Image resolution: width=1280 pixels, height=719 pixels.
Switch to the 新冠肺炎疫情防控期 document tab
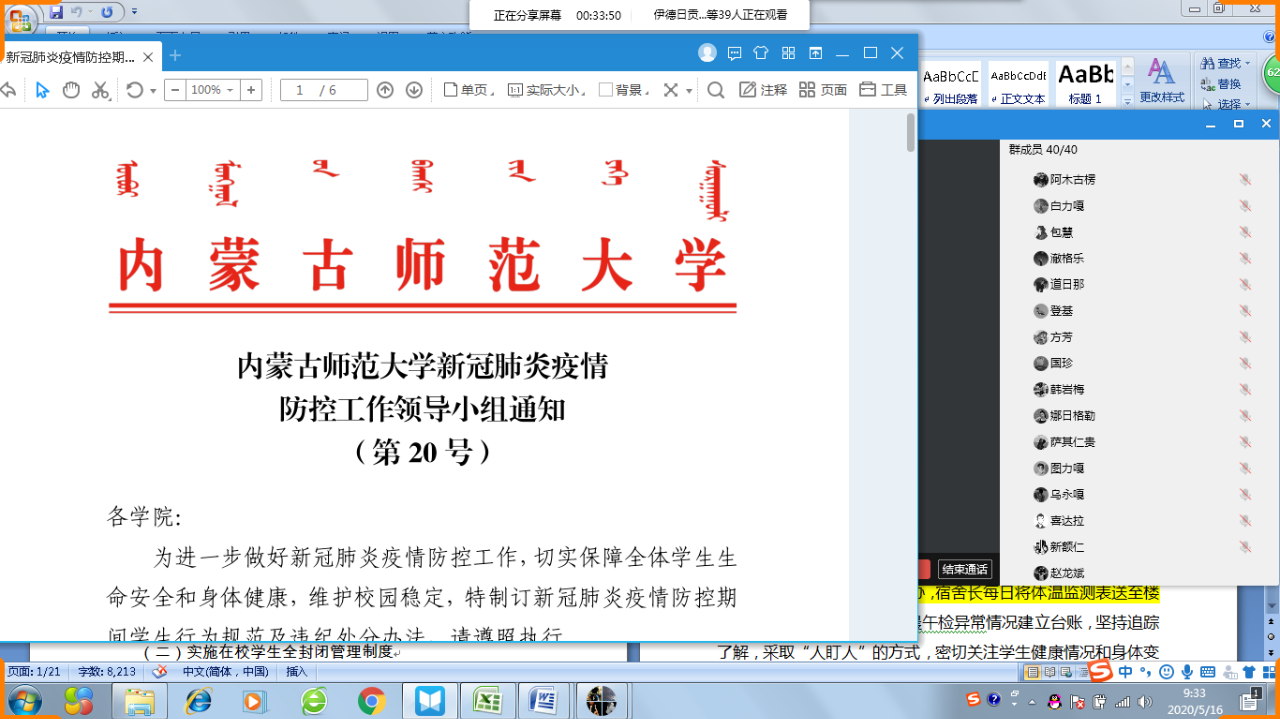(x=70, y=56)
